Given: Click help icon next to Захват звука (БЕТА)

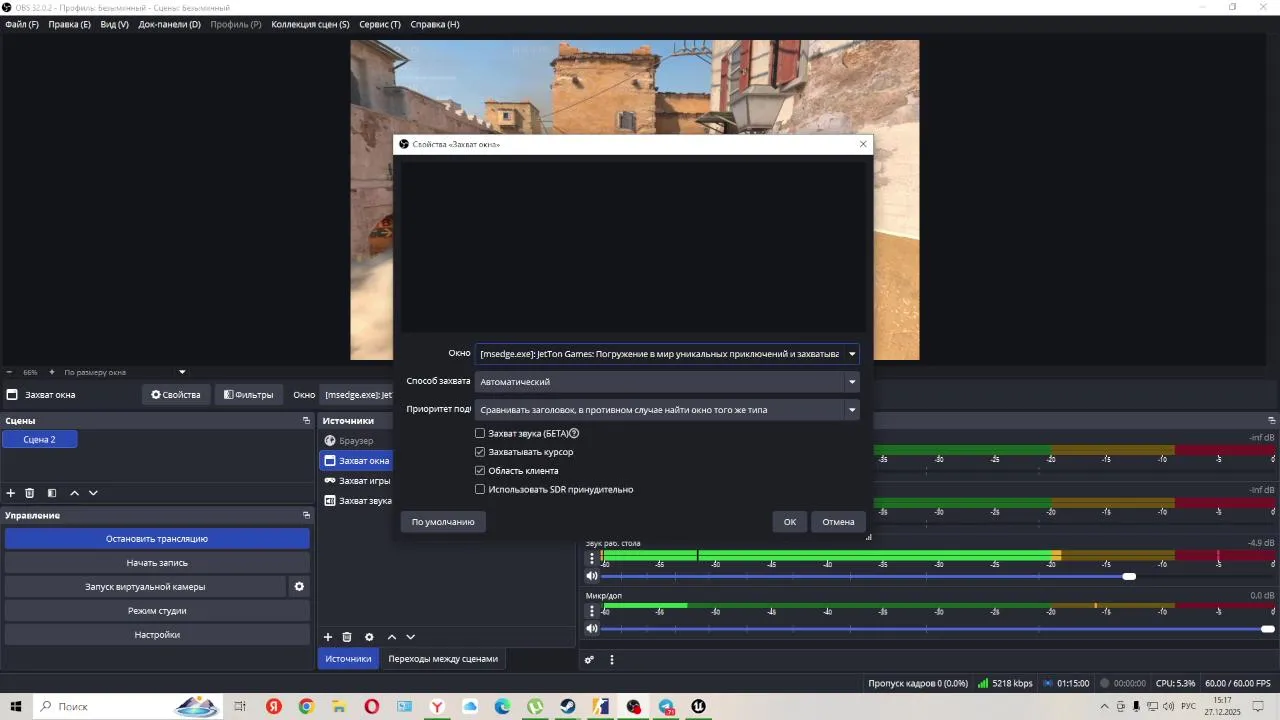Looking at the screenshot, I should tap(574, 433).
